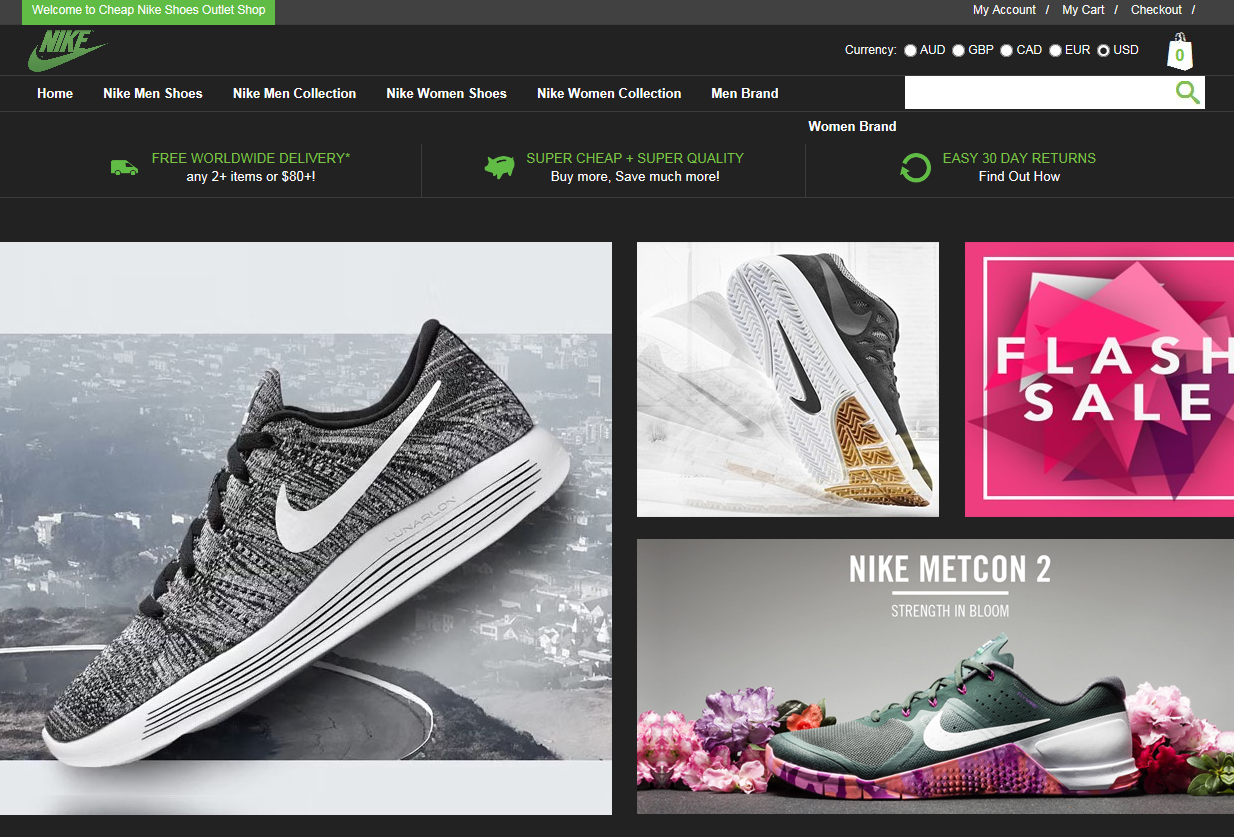Image resolution: width=1234 pixels, height=837 pixels.
Task: Select USD currency radio button
Action: [1103, 50]
